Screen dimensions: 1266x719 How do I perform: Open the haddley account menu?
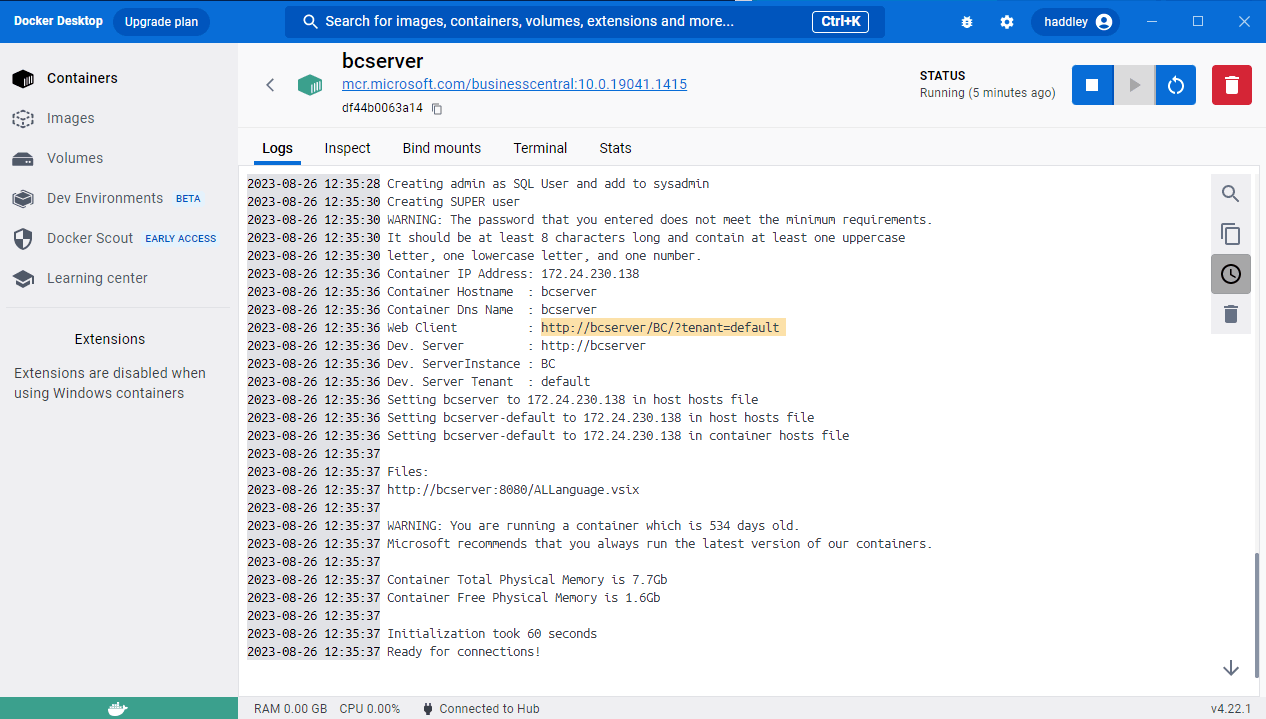(1077, 22)
